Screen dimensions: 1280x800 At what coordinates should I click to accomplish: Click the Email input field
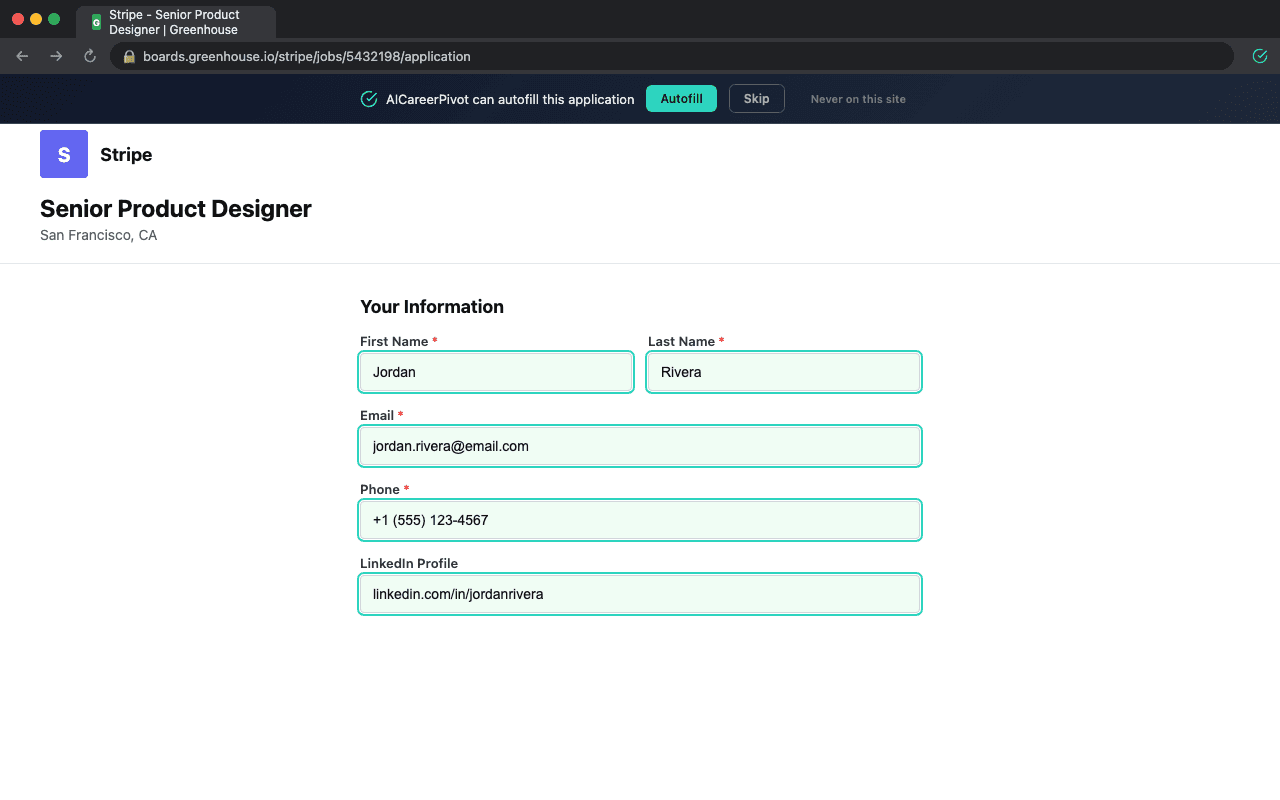tap(640, 446)
